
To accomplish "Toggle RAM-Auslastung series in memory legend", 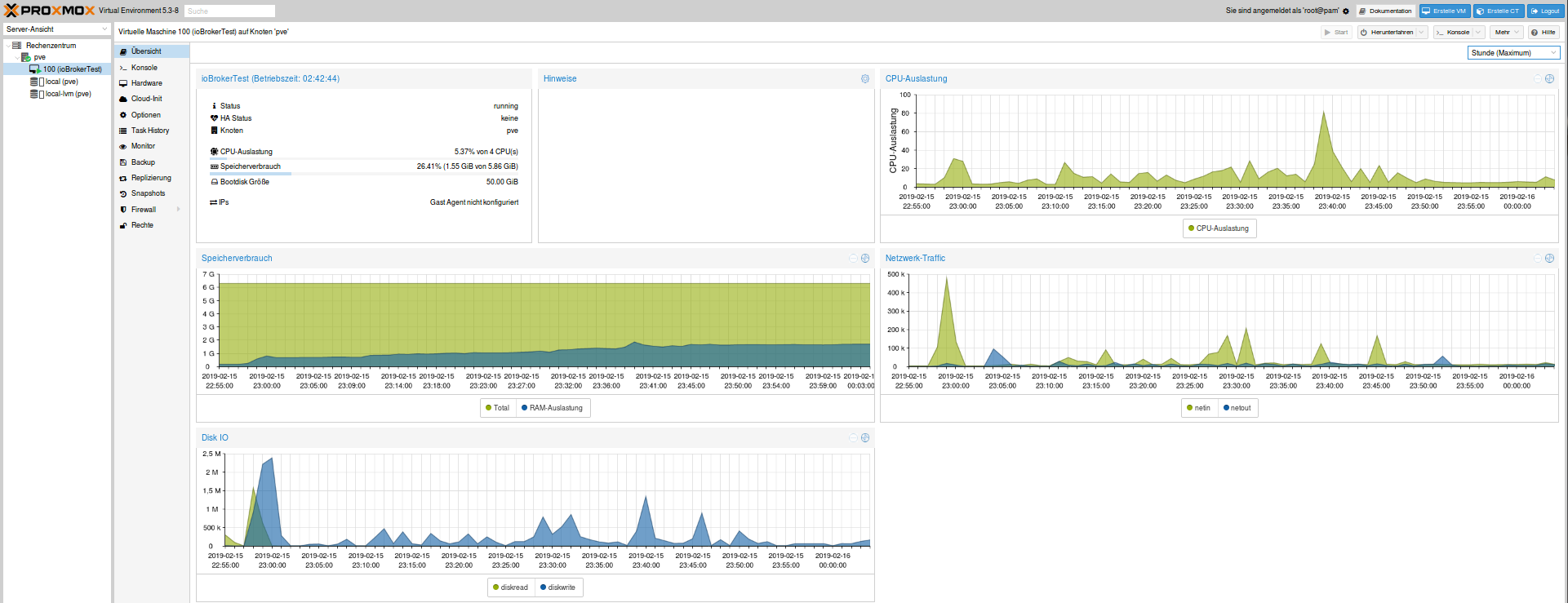I will pyautogui.click(x=553, y=408).
